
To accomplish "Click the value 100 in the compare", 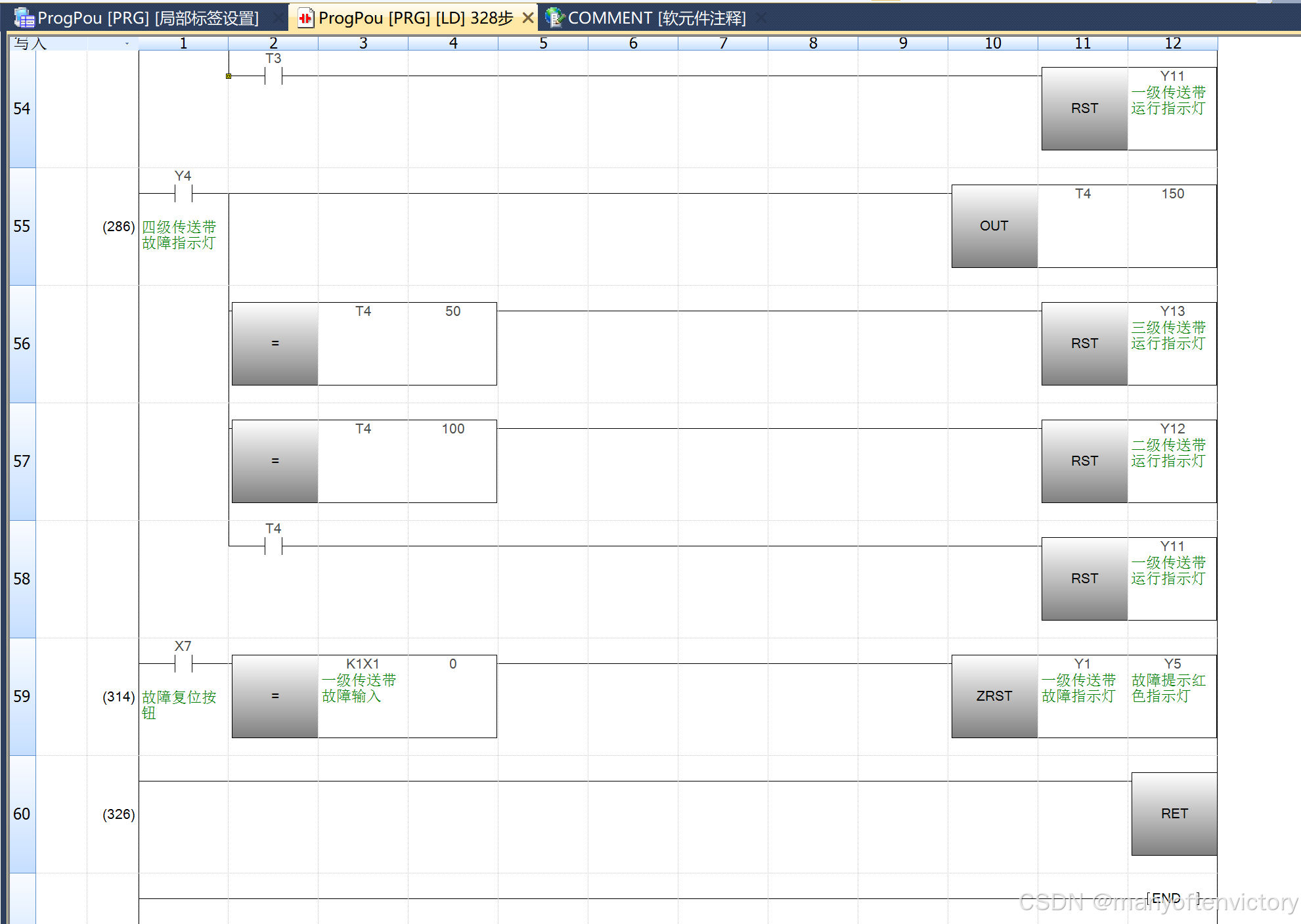I will pyautogui.click(x=453, y=429).
